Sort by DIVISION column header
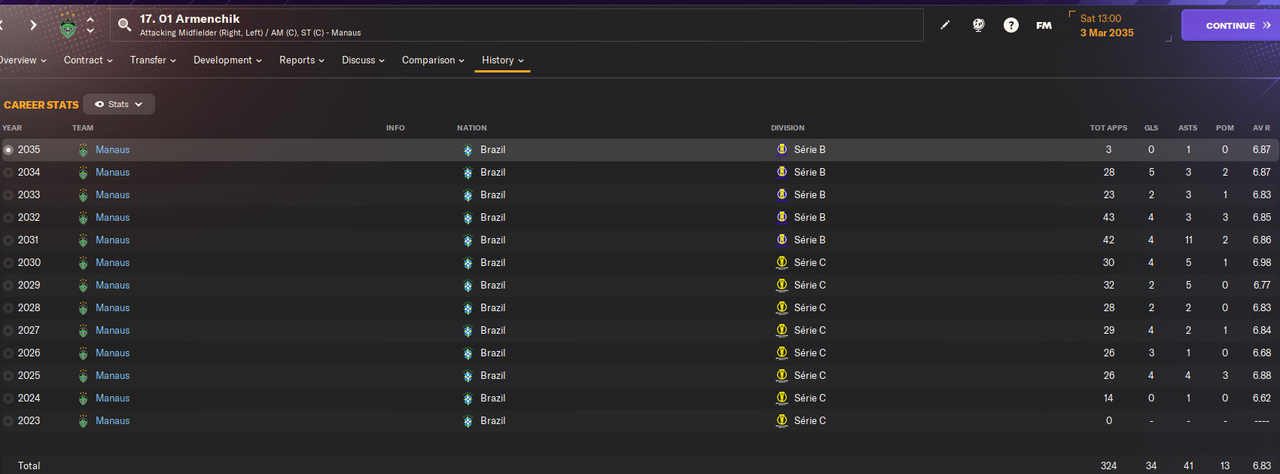 click(x=787, y=128)
